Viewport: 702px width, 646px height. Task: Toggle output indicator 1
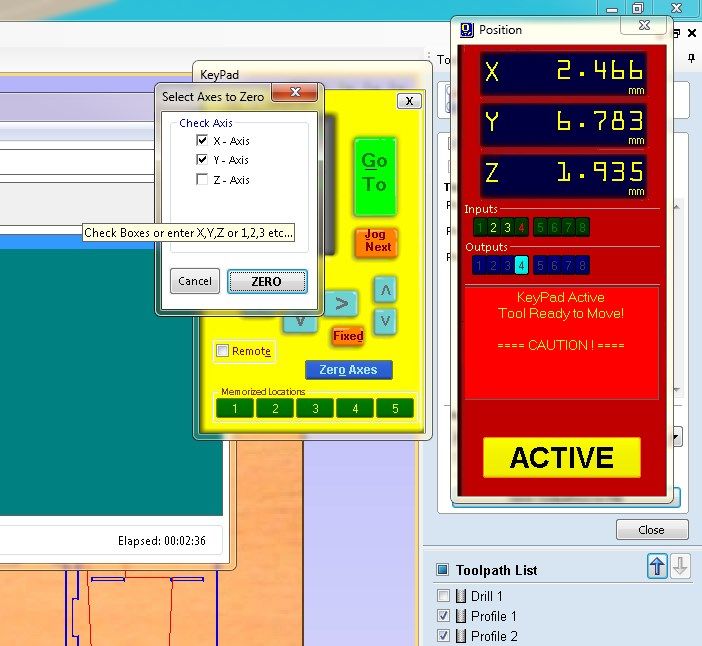click(x=479, y=265)
